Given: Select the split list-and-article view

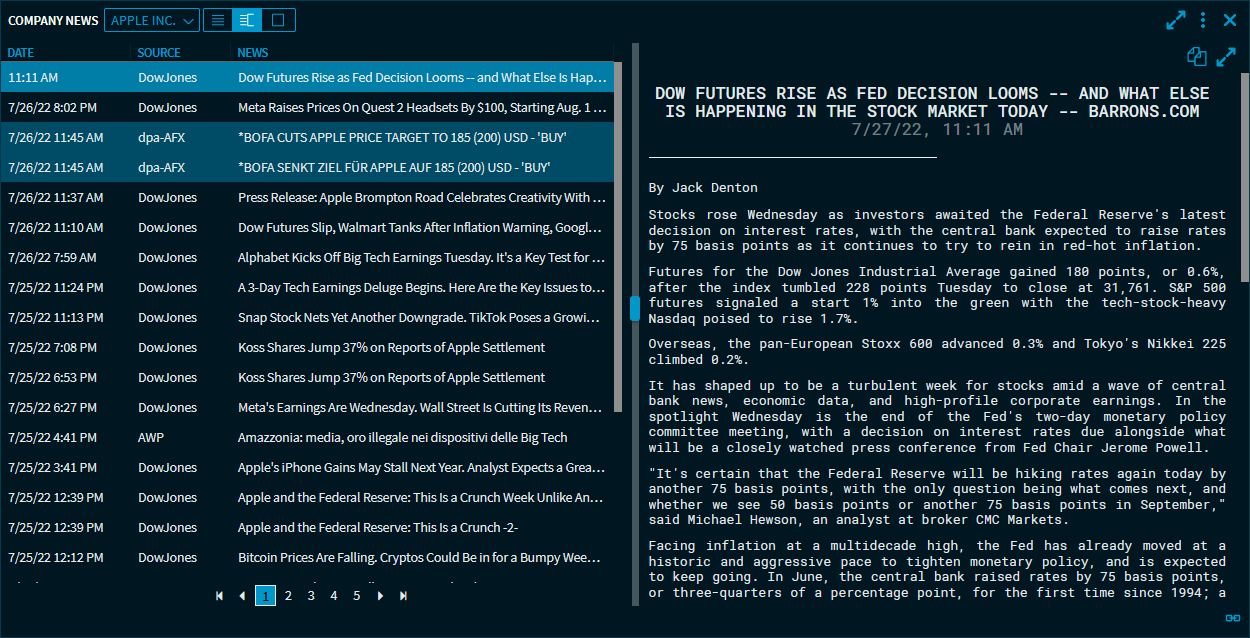Looking at the screenshot, I should 247,20.
